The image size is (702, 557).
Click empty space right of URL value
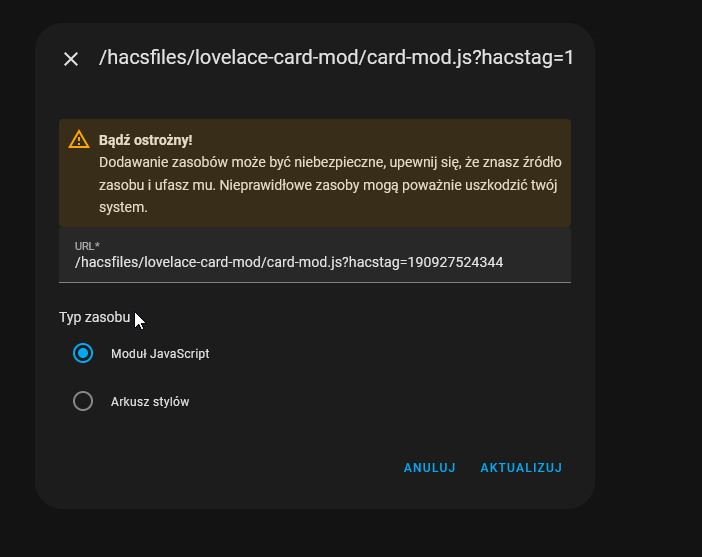[536, 262]
